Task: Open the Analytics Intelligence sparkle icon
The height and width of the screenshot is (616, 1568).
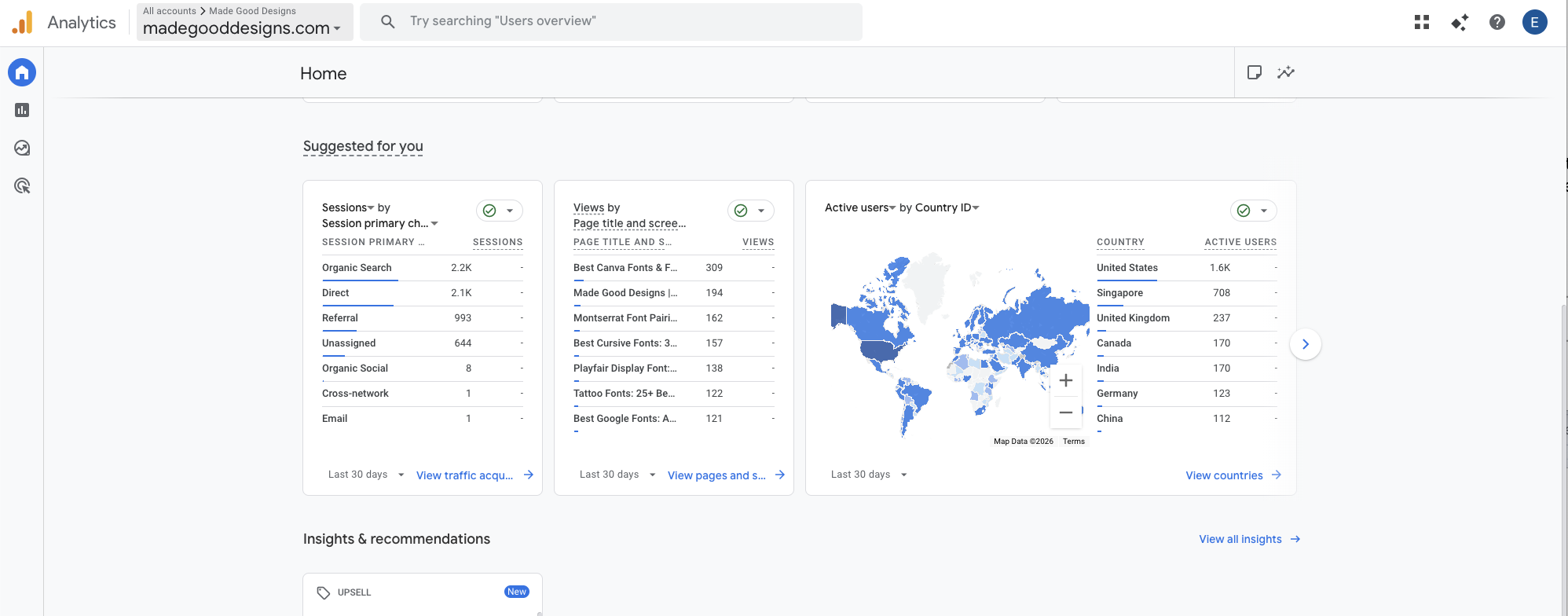Action: [1460, 22]
